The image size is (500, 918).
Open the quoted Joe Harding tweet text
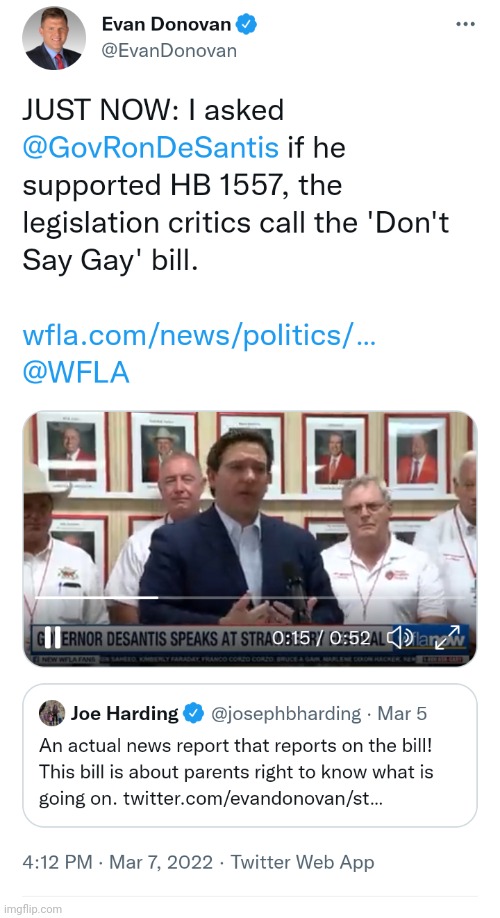pos(236,772)
